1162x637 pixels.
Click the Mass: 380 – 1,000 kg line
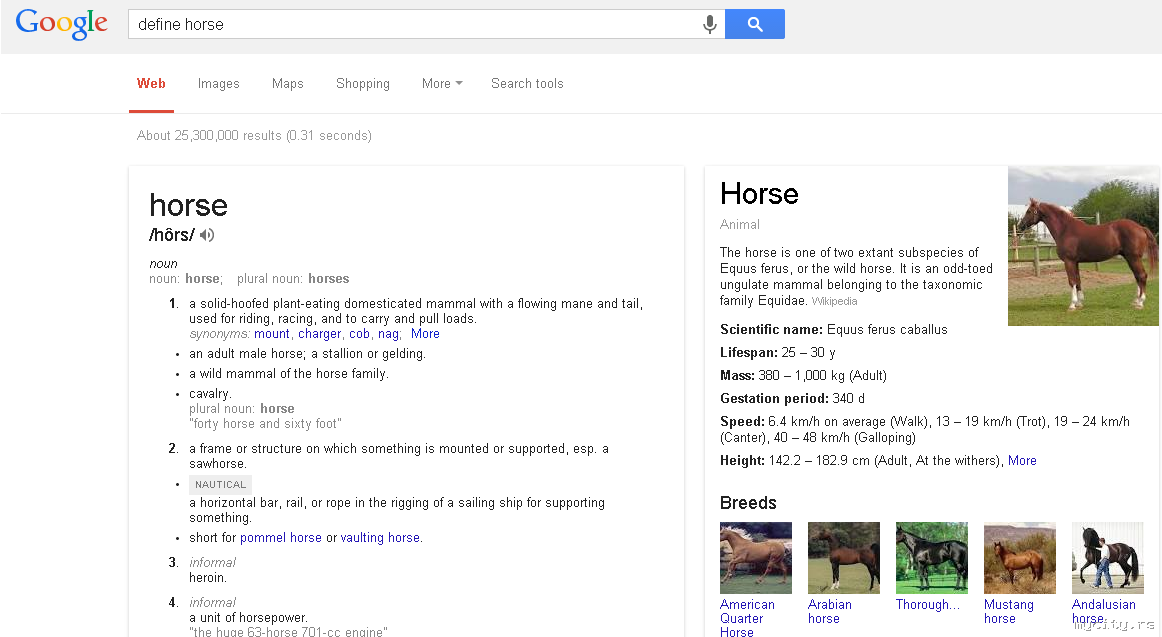[x=803, y=376]
